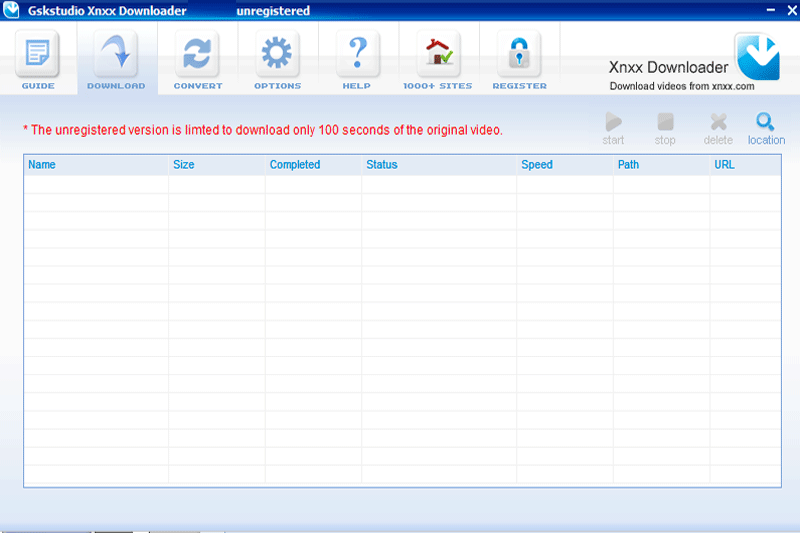800x533 pixels.
Task: Click the app icon in title bar
Action: [11, 10]
